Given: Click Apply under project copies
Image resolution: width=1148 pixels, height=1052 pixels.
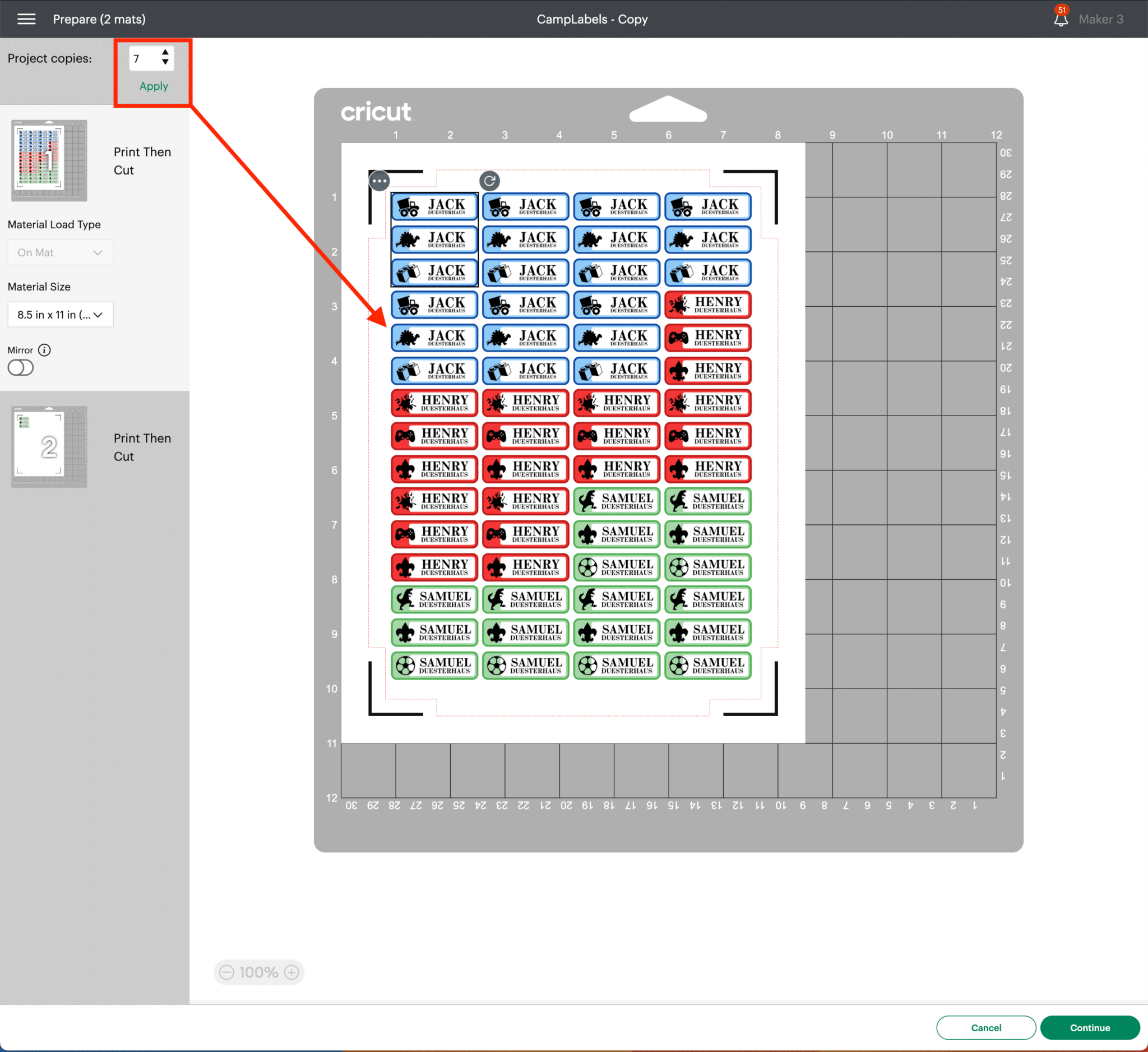Looking at the screenshot, I should 153,86.
